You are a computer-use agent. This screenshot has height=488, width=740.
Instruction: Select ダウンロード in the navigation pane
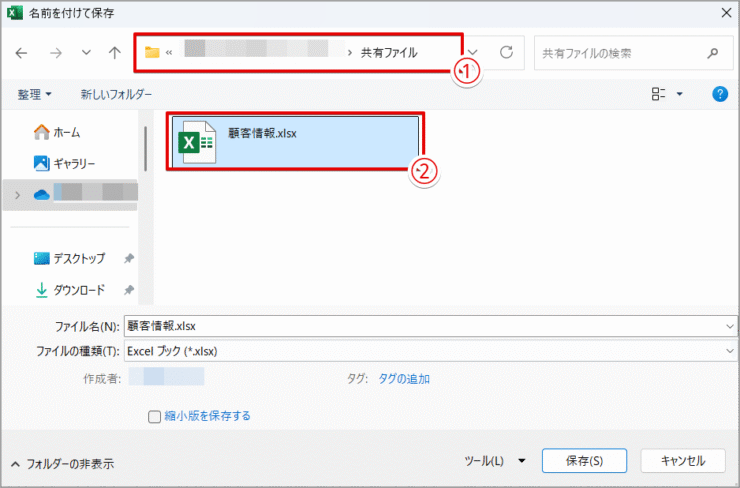click(x=70, y=290)
